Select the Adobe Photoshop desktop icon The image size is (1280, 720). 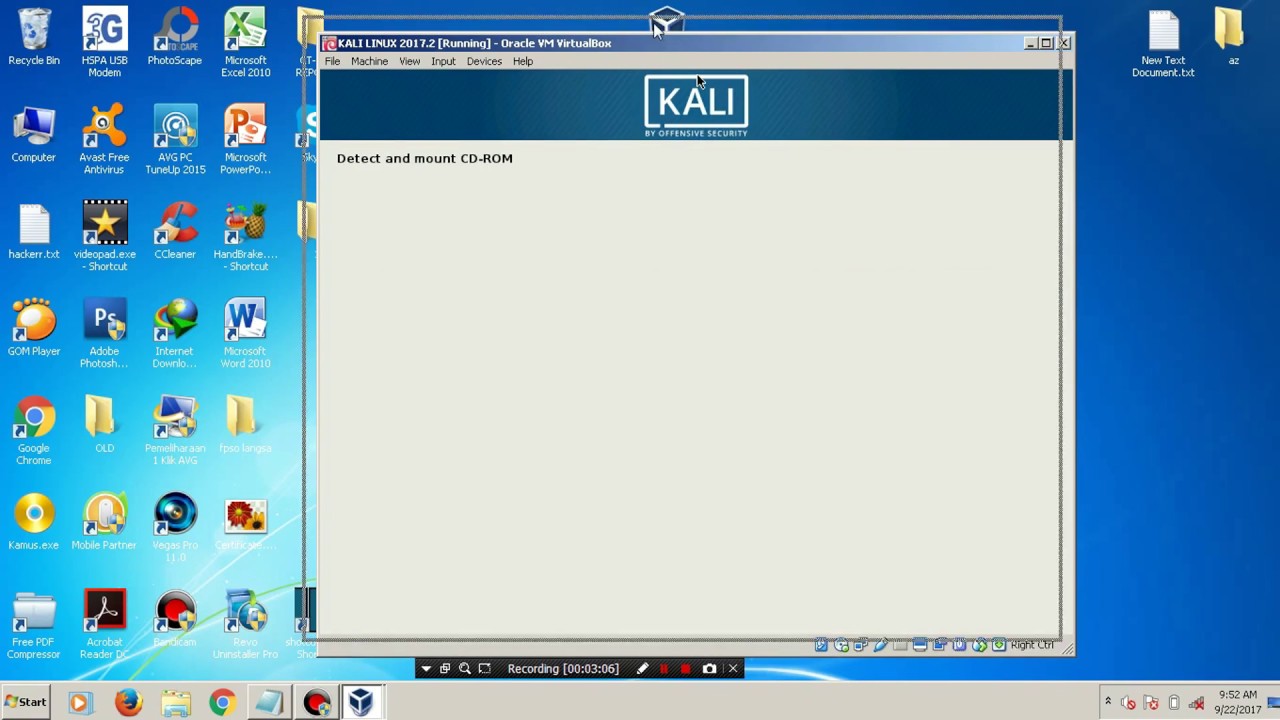[x=104, y=334]
